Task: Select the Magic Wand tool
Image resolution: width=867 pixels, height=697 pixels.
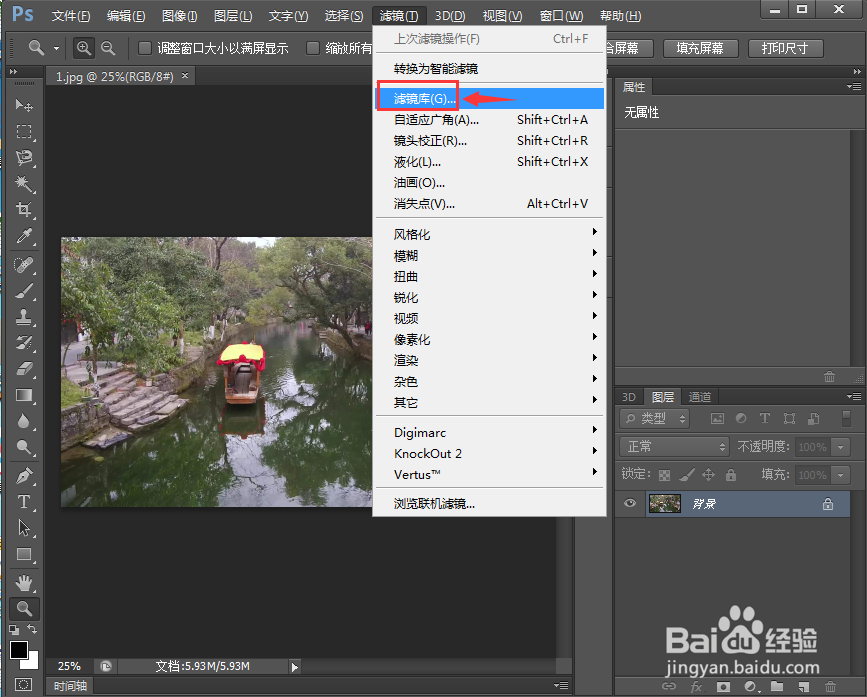Action: pyautogui.click(x=24, y=184)
